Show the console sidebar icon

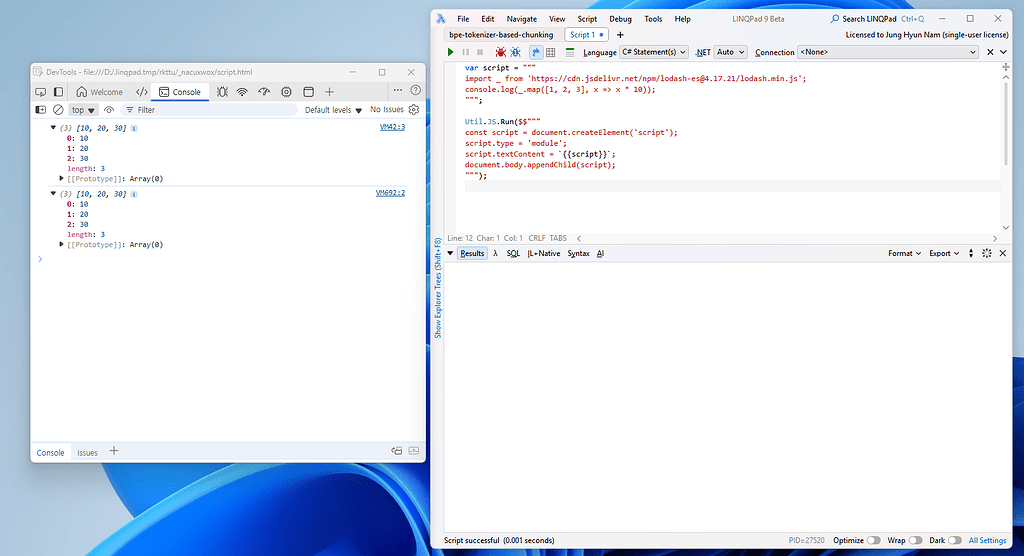click(40, 110)
